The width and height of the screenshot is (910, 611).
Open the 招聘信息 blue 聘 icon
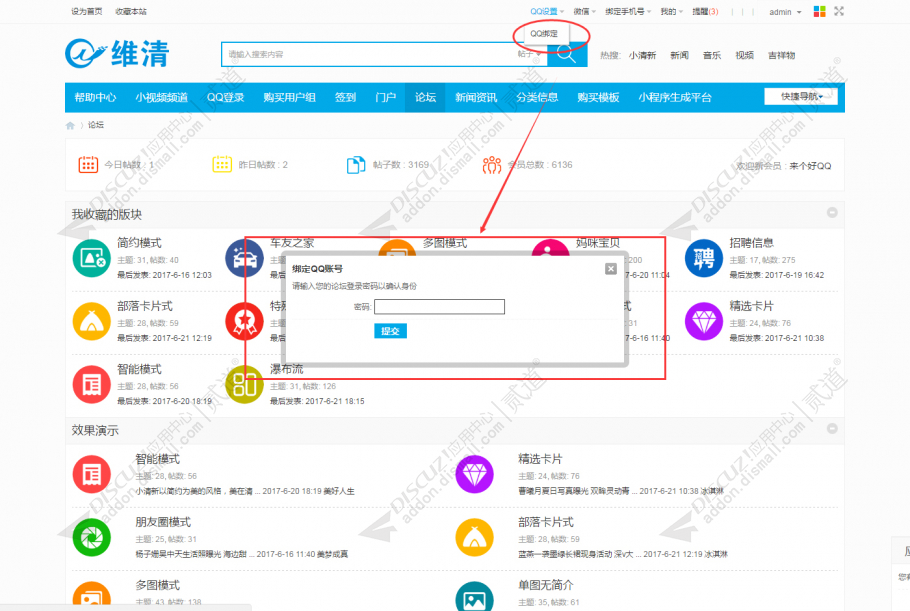tap(703, 258)
